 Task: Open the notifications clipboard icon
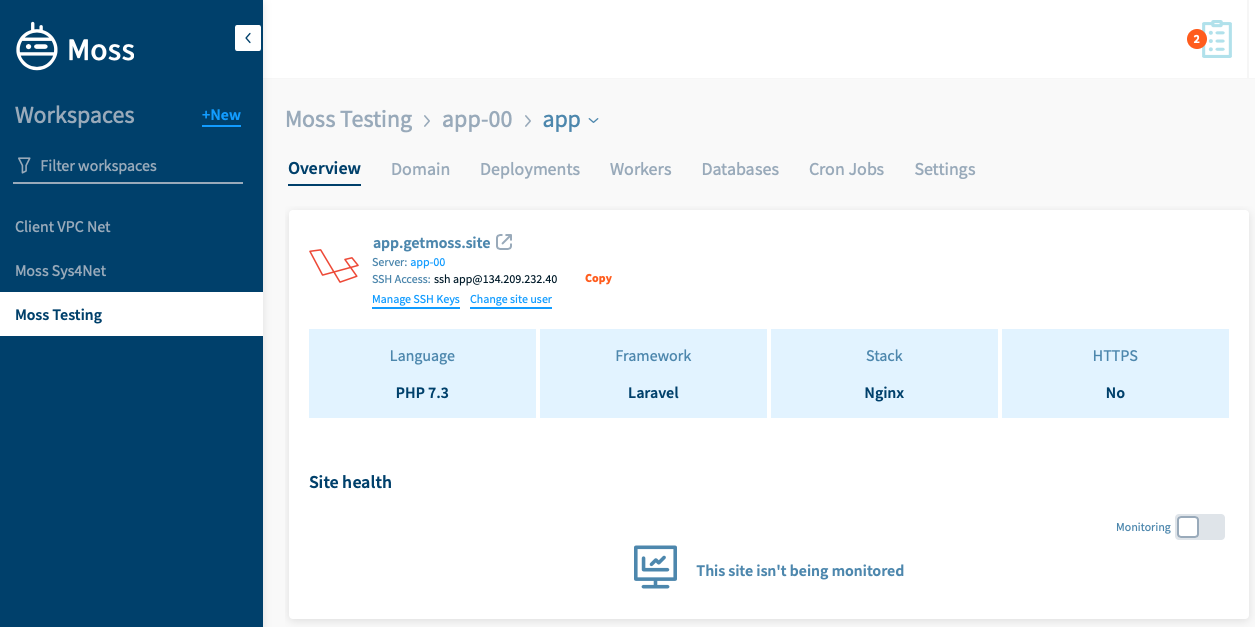[1217, 39]
